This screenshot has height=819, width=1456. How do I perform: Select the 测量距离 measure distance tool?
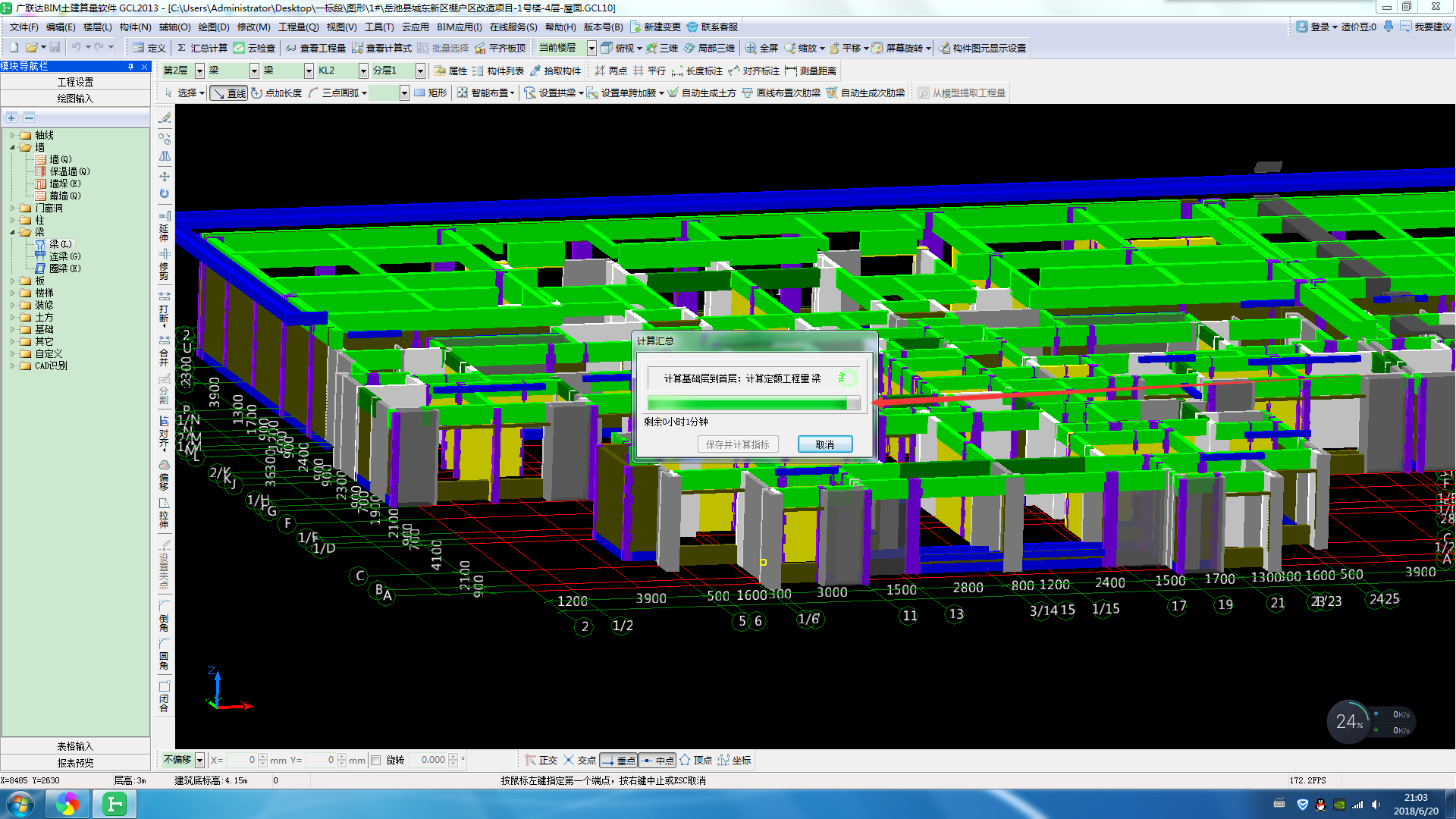[811, 71]
